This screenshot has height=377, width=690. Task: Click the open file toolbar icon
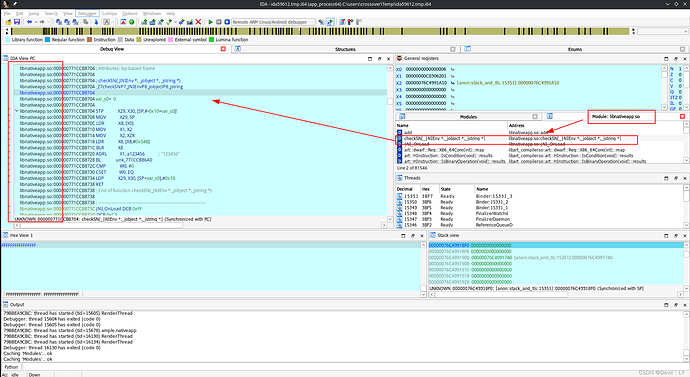pos(8,22)
